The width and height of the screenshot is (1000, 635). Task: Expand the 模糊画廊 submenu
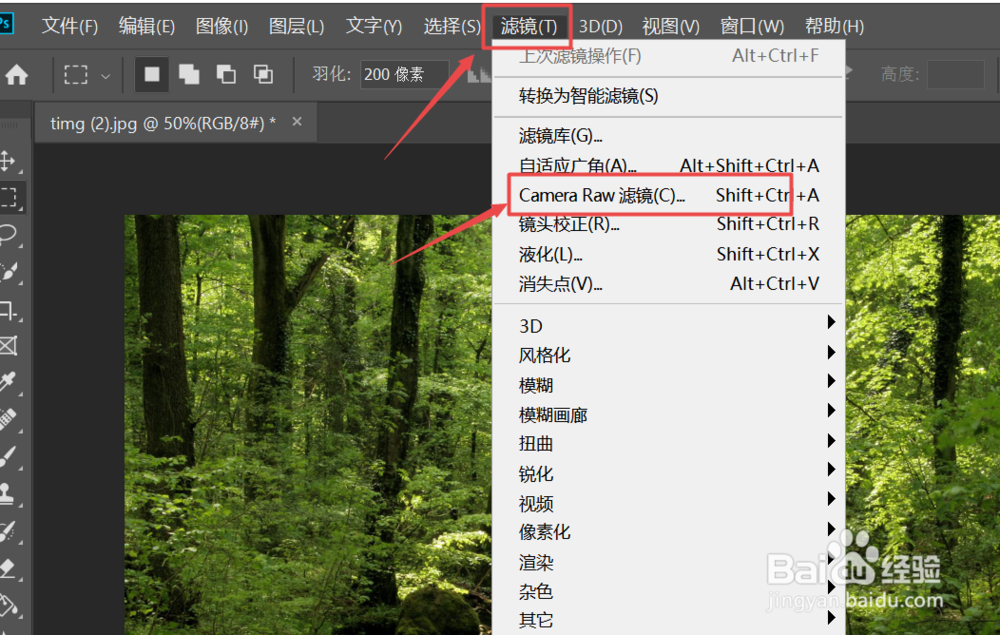(668, 415)
